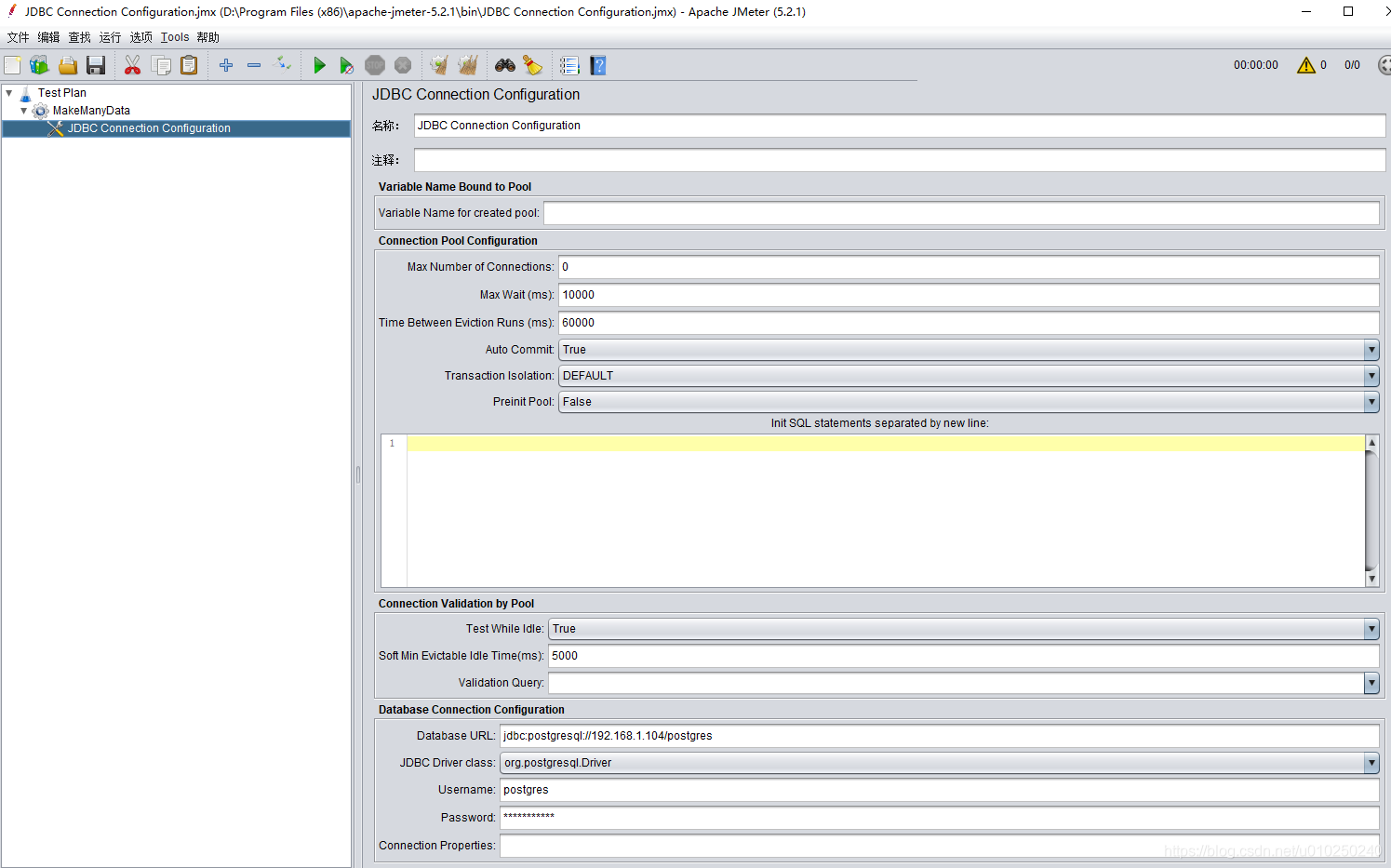
Task: Click the Reset Search brush icon
Action: [x=532, y=65]
